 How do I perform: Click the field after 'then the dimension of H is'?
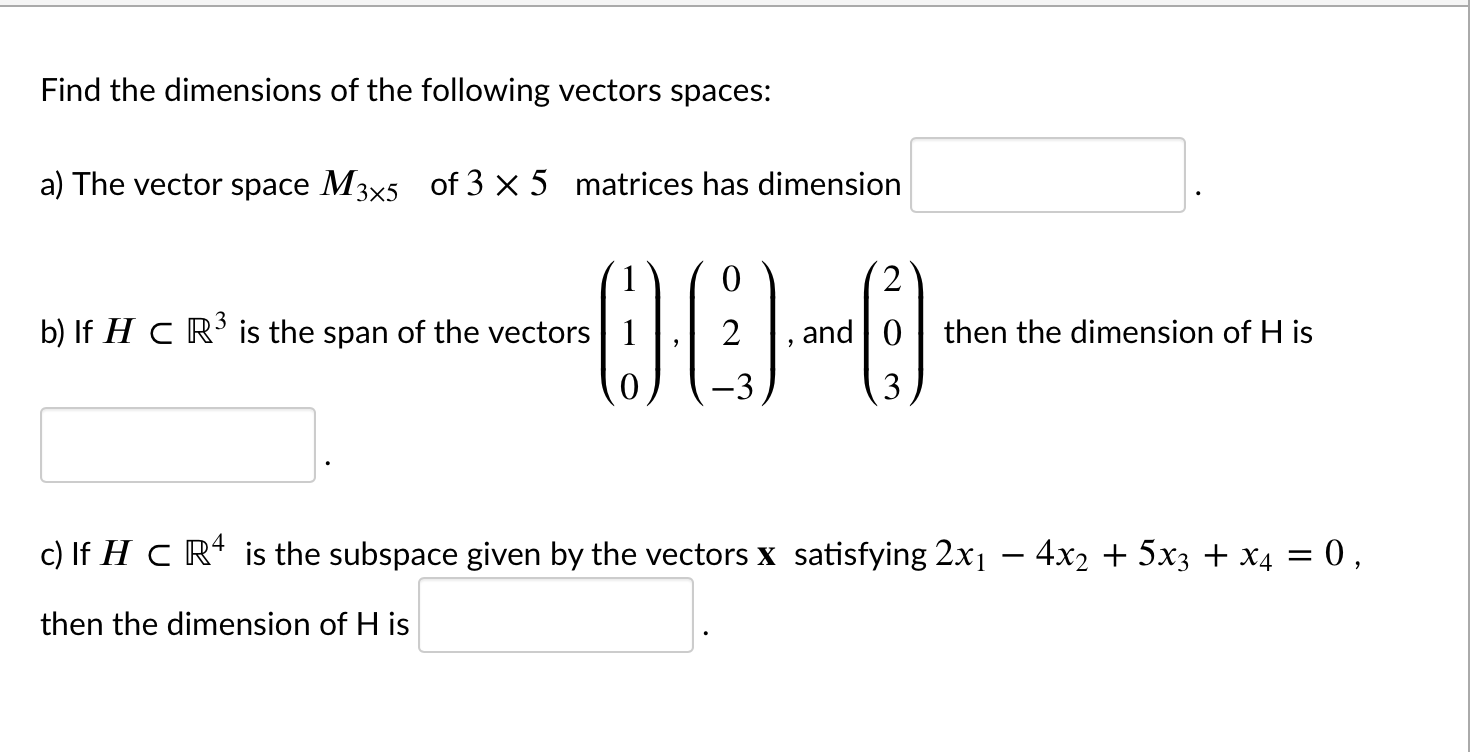click(556, 615)
